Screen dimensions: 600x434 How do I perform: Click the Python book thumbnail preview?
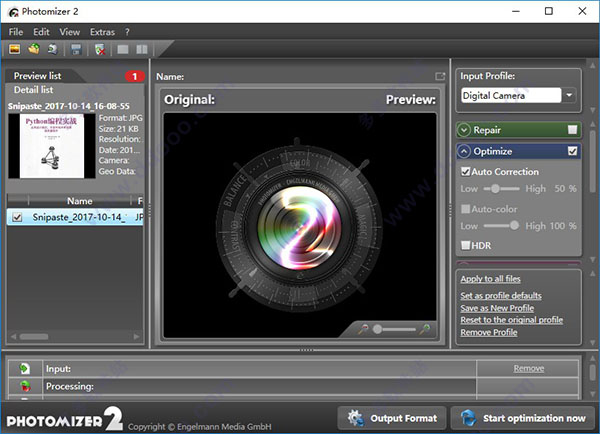point(52,146)
